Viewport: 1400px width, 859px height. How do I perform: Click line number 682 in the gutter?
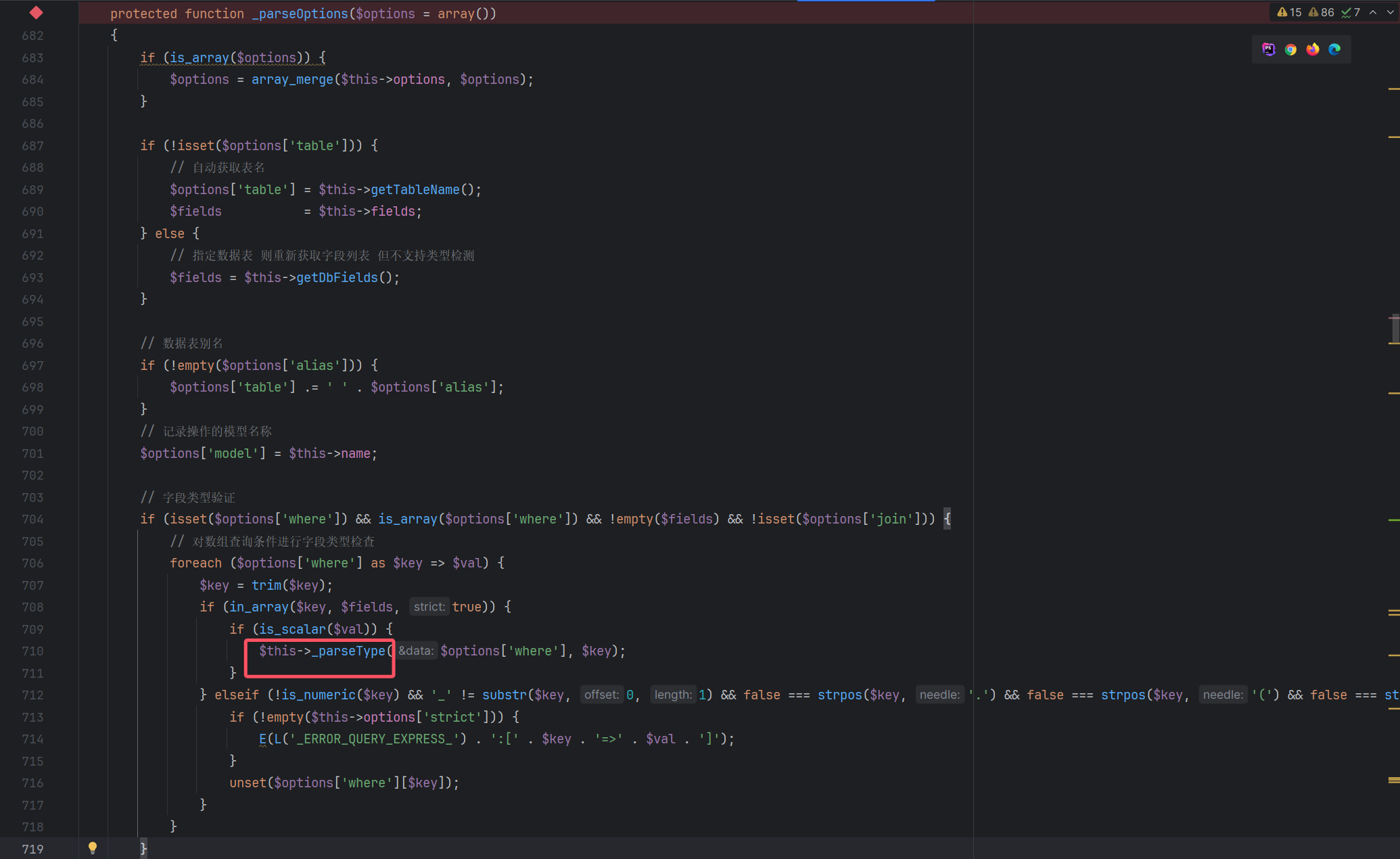click(x=32, y=35)
